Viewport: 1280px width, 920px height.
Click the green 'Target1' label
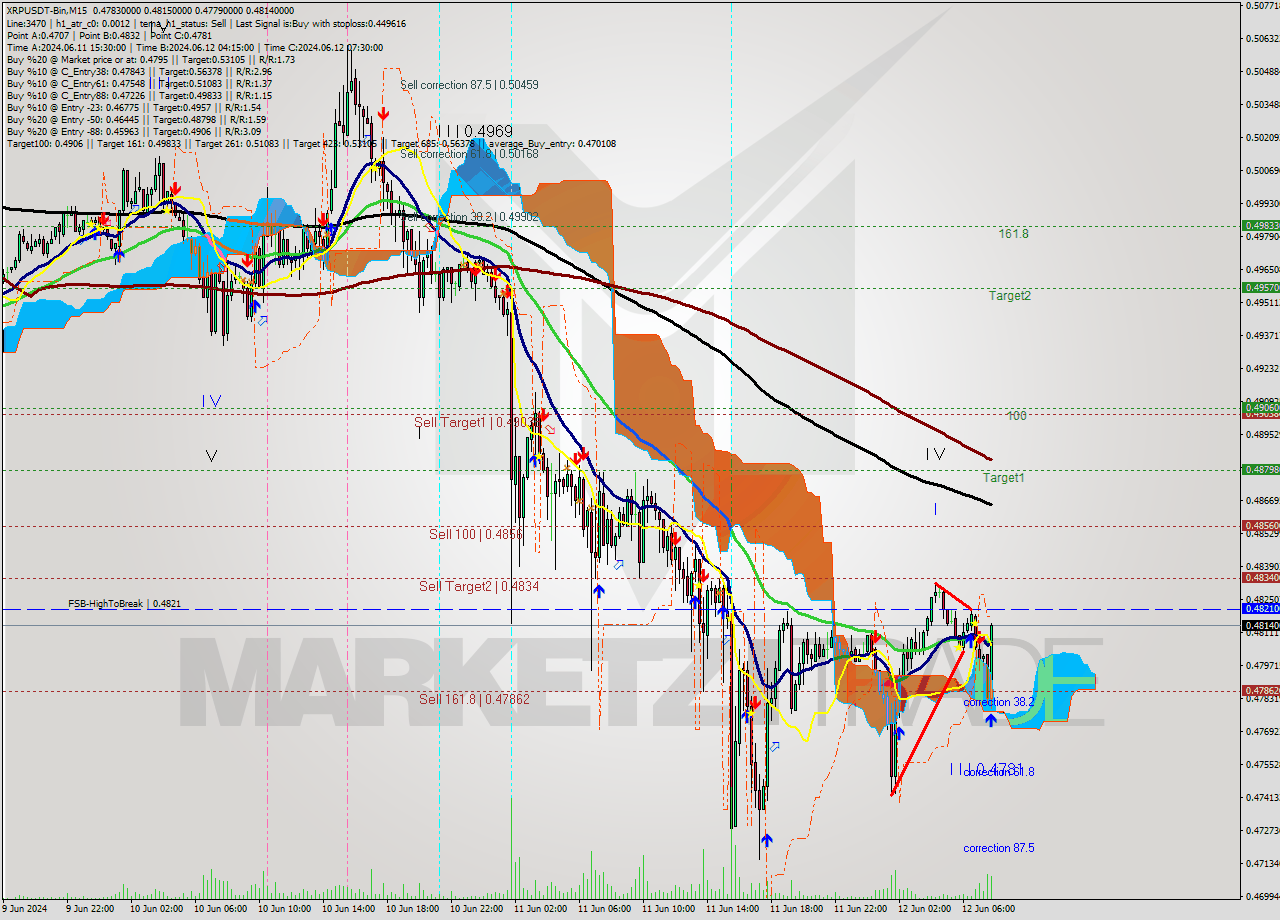pyautogui.click(x=1003, y=478)
